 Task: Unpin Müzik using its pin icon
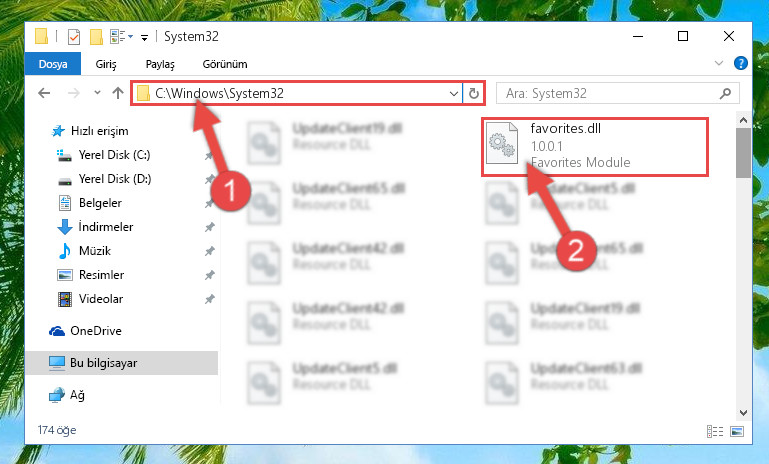(209, 251)
